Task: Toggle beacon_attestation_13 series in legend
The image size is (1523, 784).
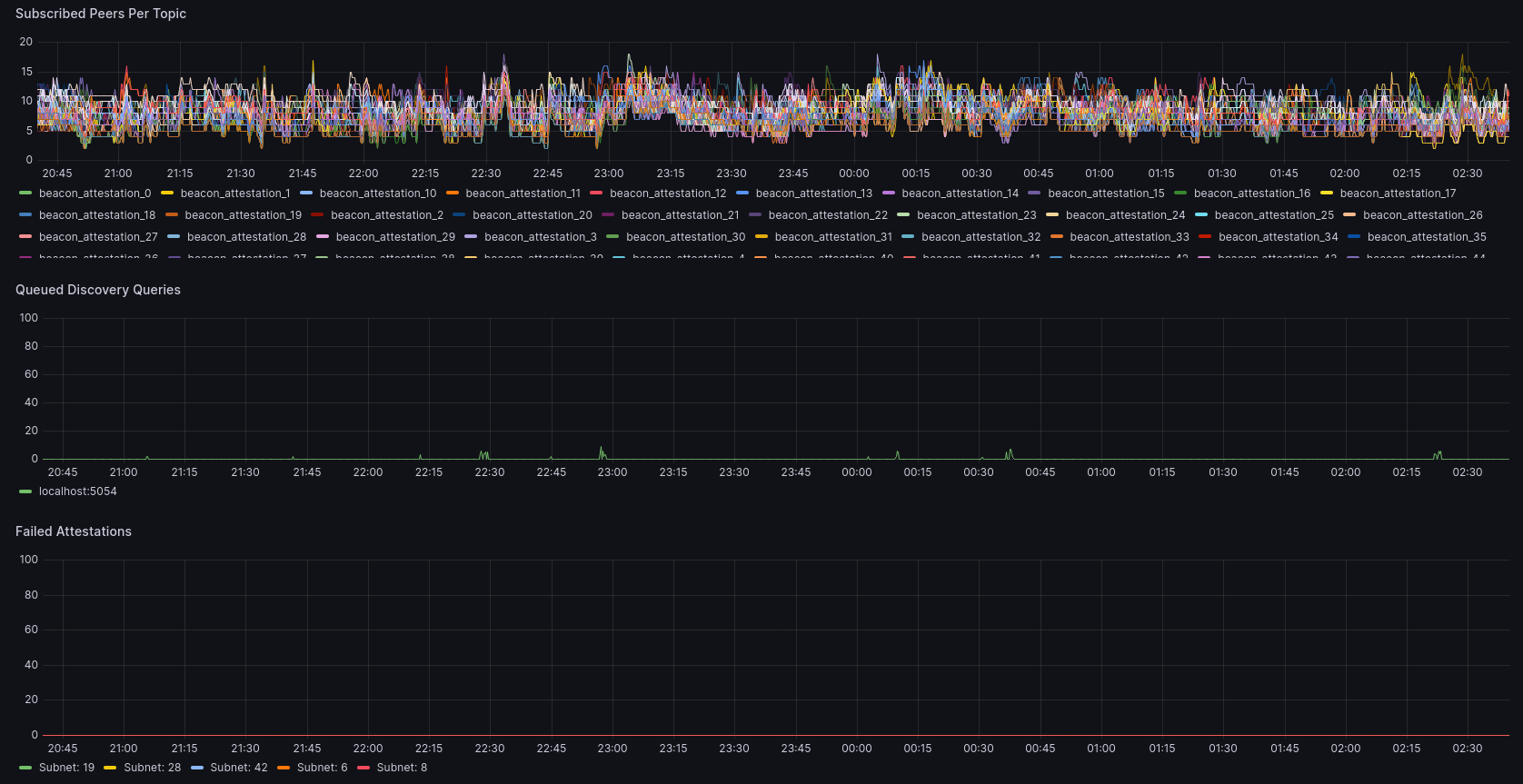Action: click(x=813, y=194)
